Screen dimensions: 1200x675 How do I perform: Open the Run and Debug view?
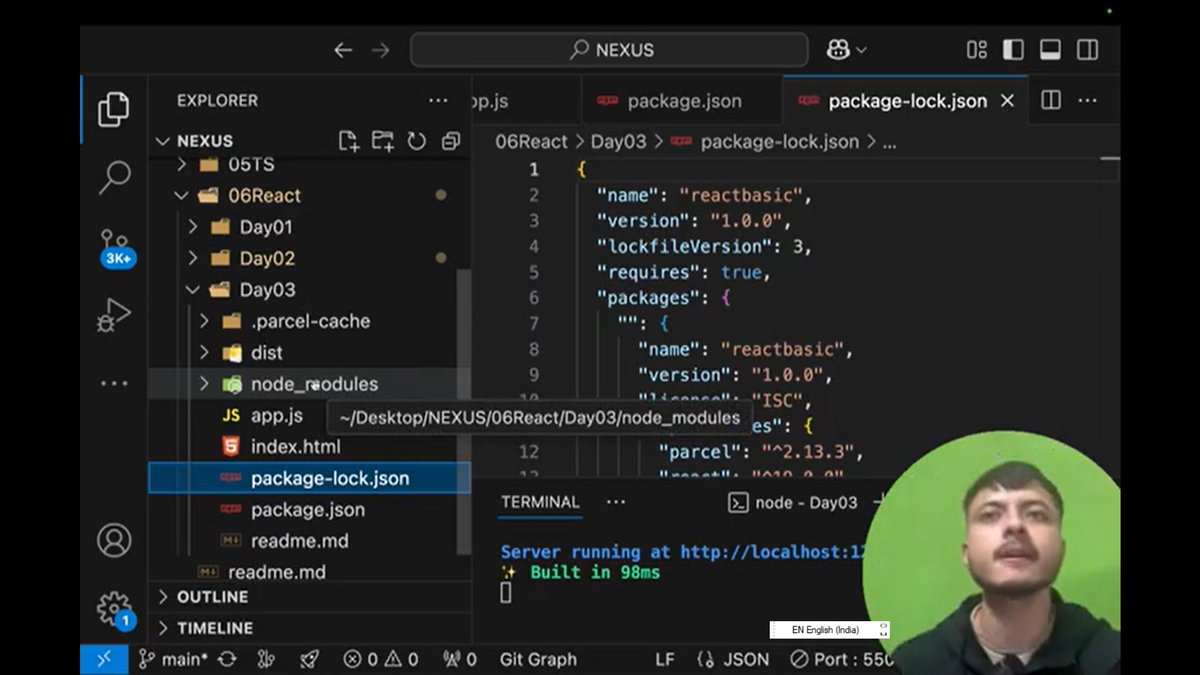[x=114, y=315]
